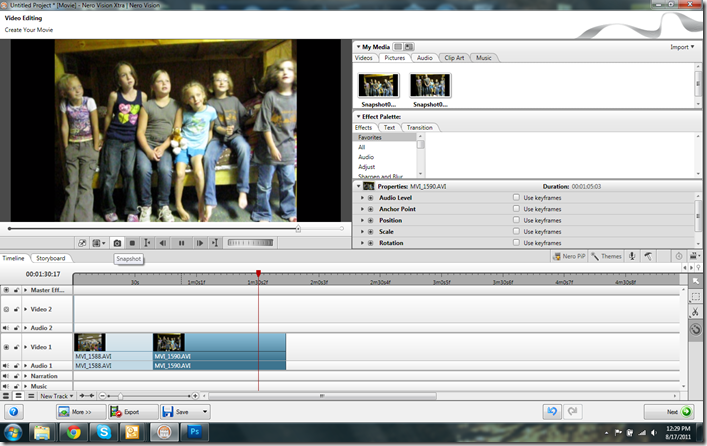Click the Export button
This screenshot has height=446, width=707.
(133, 412)
